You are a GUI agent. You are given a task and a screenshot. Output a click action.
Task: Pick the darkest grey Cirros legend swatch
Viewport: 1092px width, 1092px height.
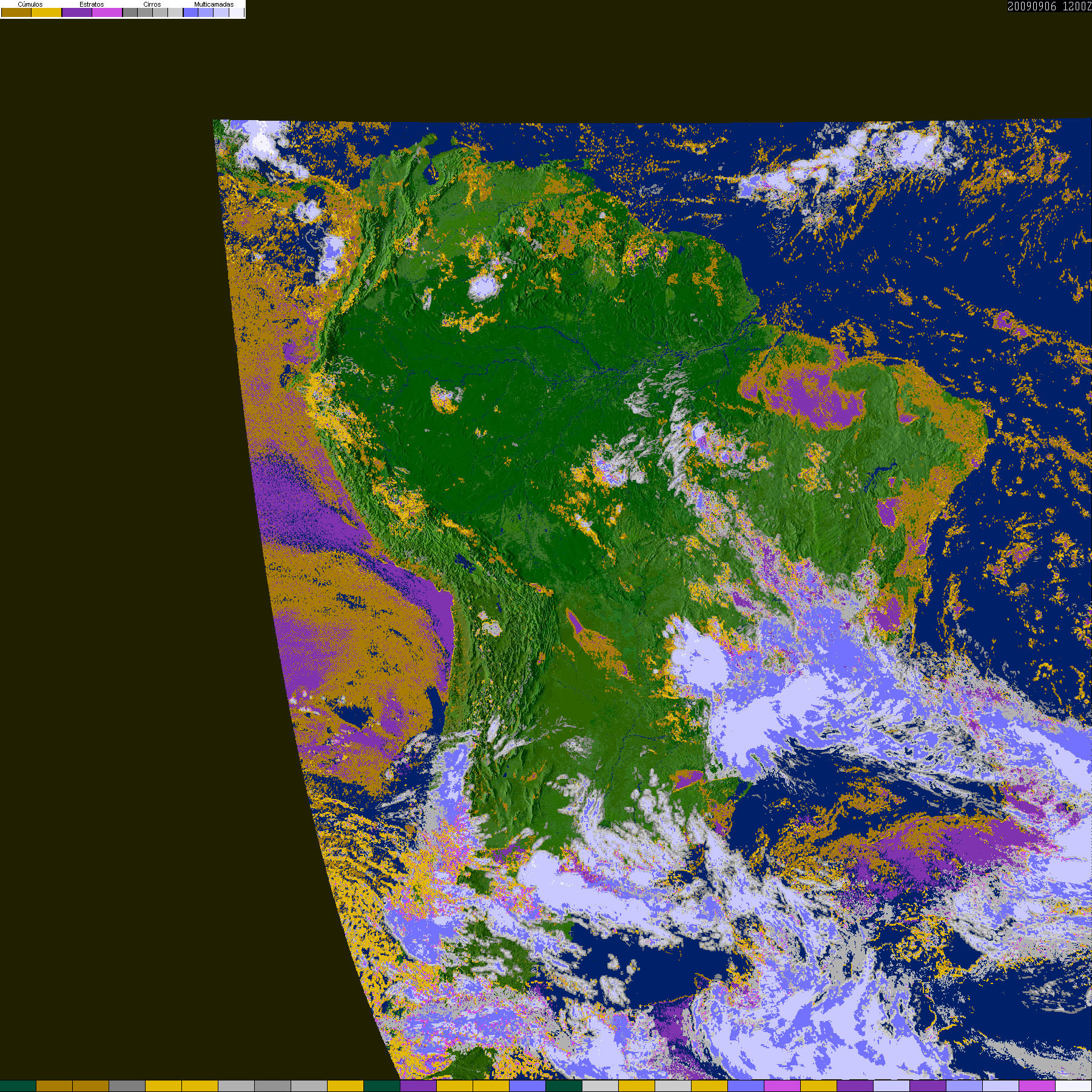[130, 12]
